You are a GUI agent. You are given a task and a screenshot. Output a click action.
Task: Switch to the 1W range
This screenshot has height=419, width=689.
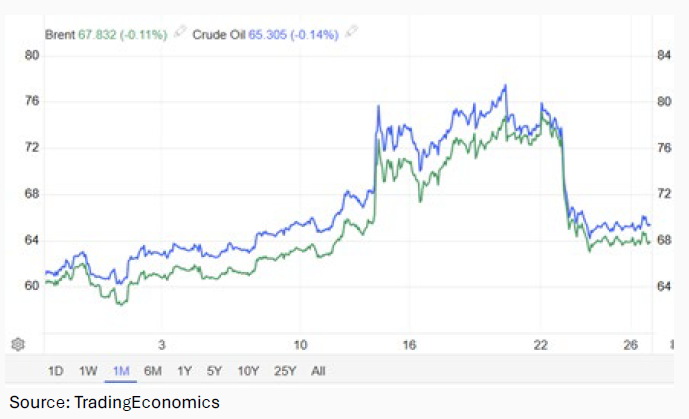88,371
